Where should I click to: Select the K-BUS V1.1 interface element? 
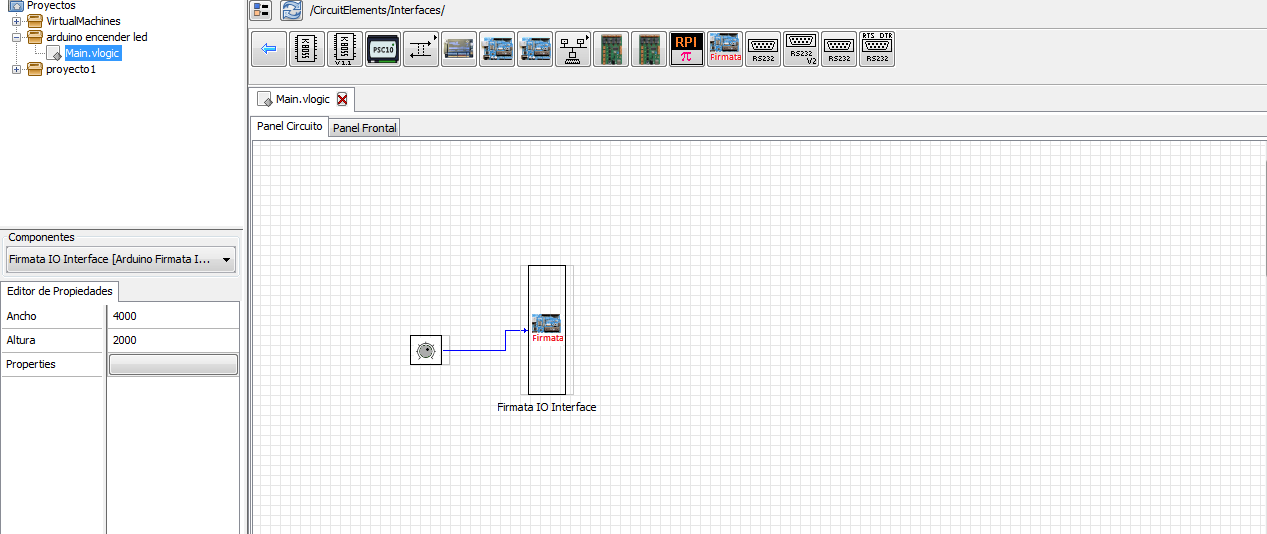(345, 49)
